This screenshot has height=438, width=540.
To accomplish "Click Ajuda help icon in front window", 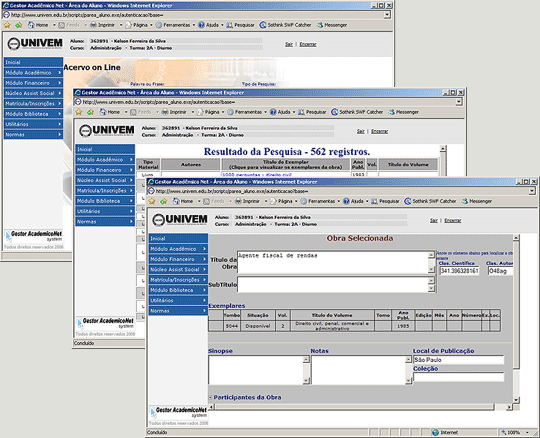I will pyautogui.click(x=346, y=201).
